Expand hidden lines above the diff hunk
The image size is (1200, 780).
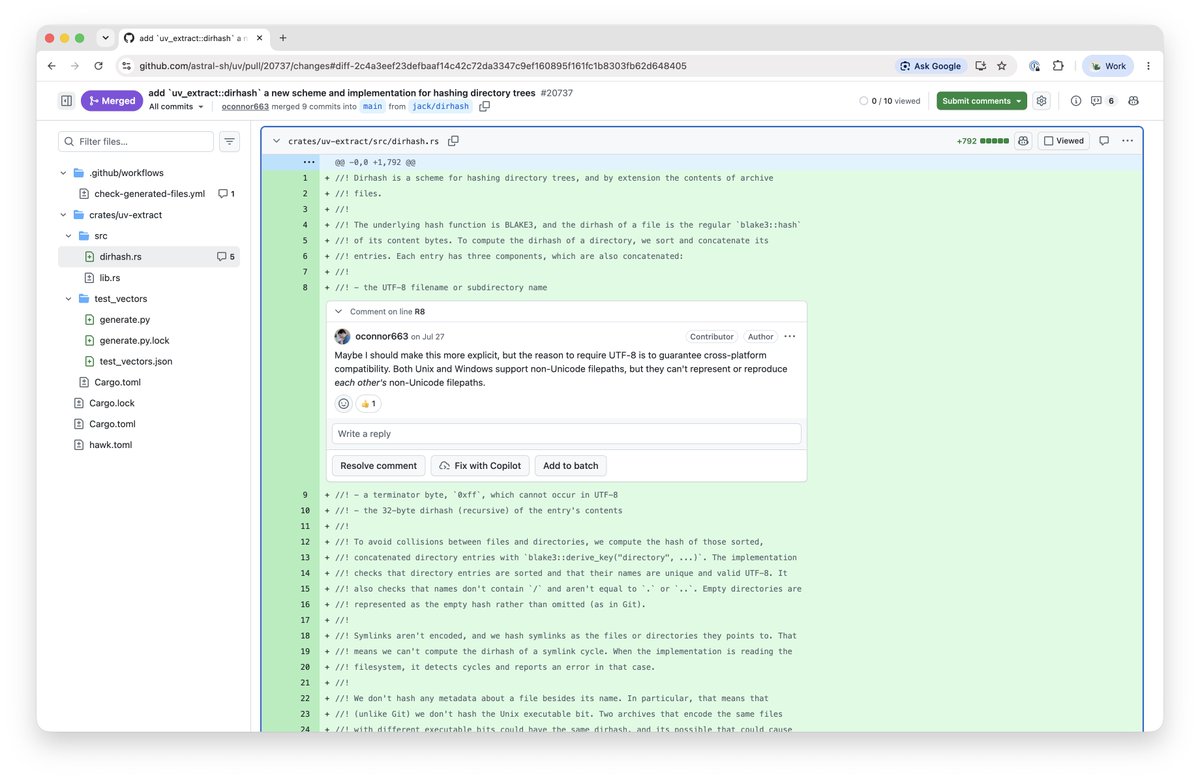[309, 162]
